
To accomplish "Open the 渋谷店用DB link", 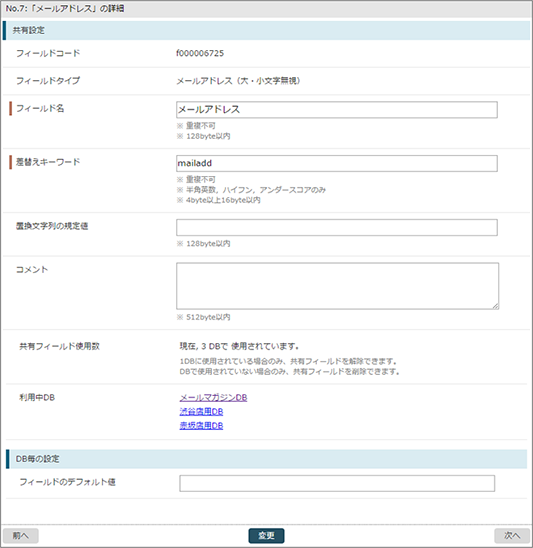I will click(201, 412).
